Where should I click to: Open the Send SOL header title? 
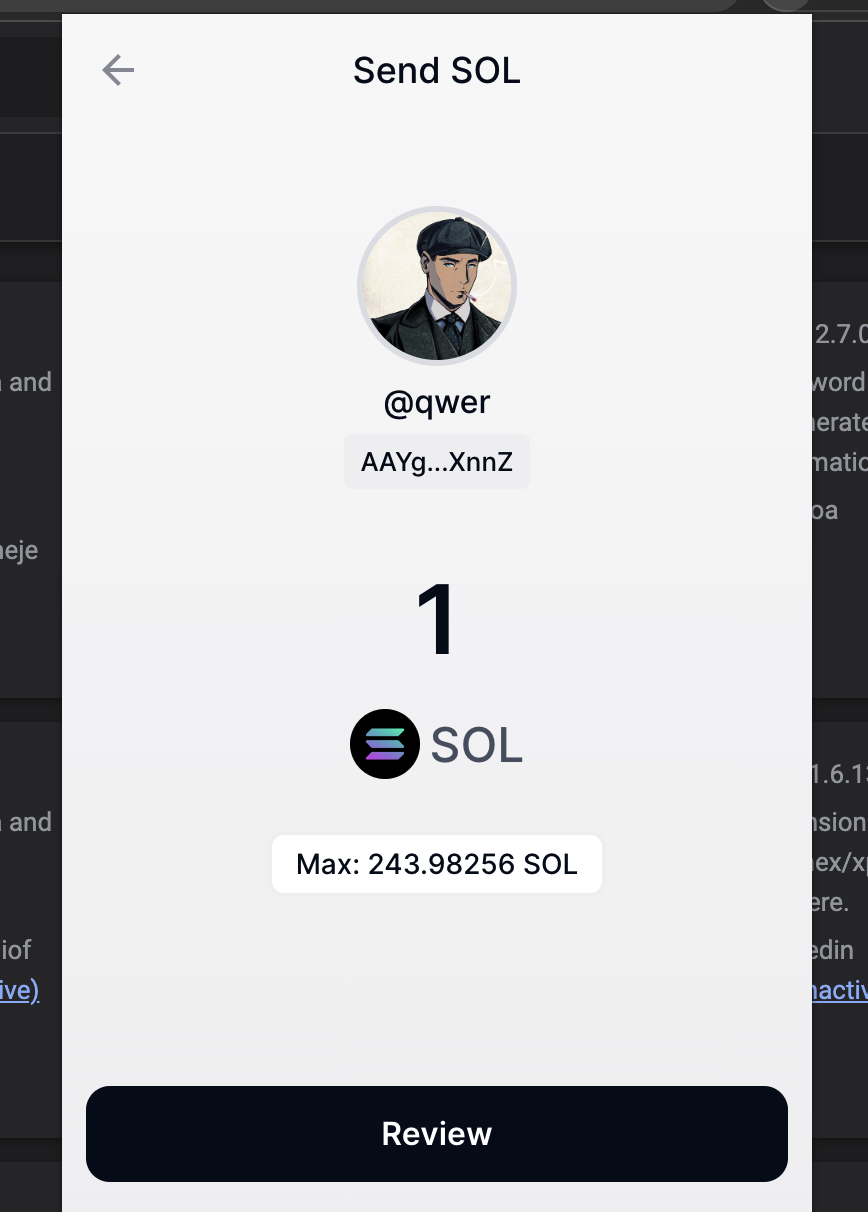click(x=437, y=70)
